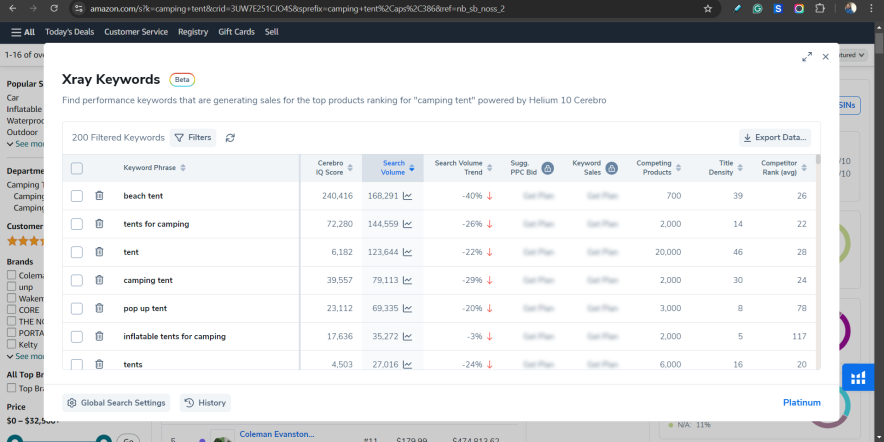Viewport: 884px width, 442px height.
Task: Expand the Xray Keywords modal to fullscreen
Action: coord(806,57)
